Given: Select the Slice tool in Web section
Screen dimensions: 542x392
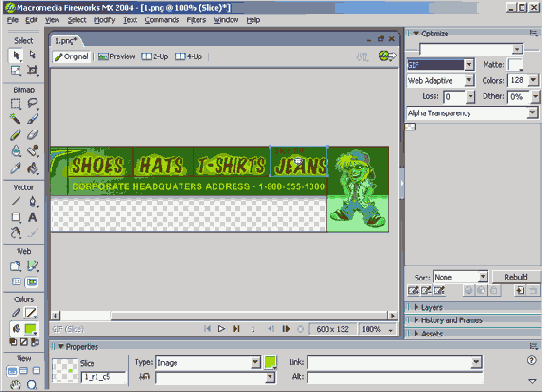Looking at the screenshot, I should click(32, 266).
